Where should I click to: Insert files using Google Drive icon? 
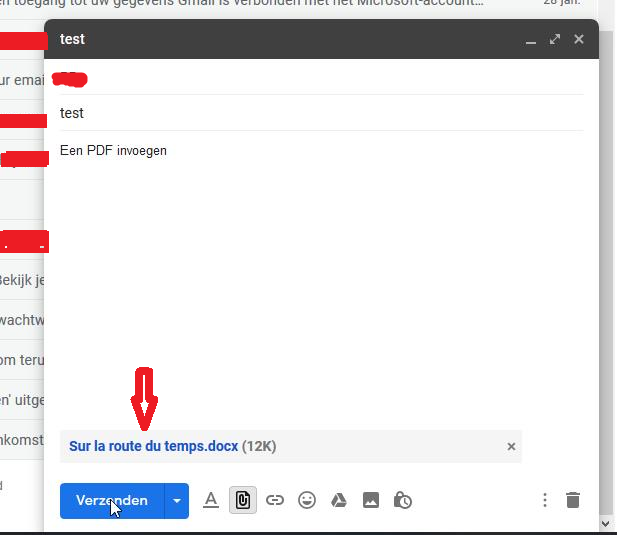339,500
